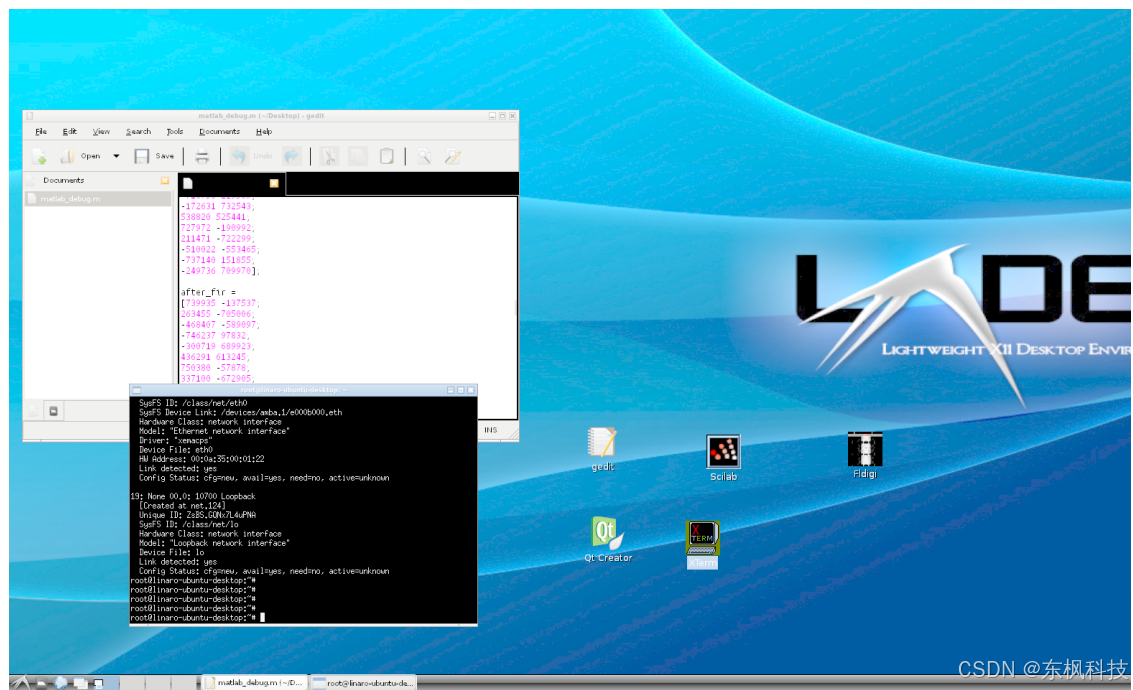Click 'Unique ID: ZsBS.GQNx7L4uPNA' line in terminal
The height and width of the screenshot is (690, 1133).
[197, 515]
